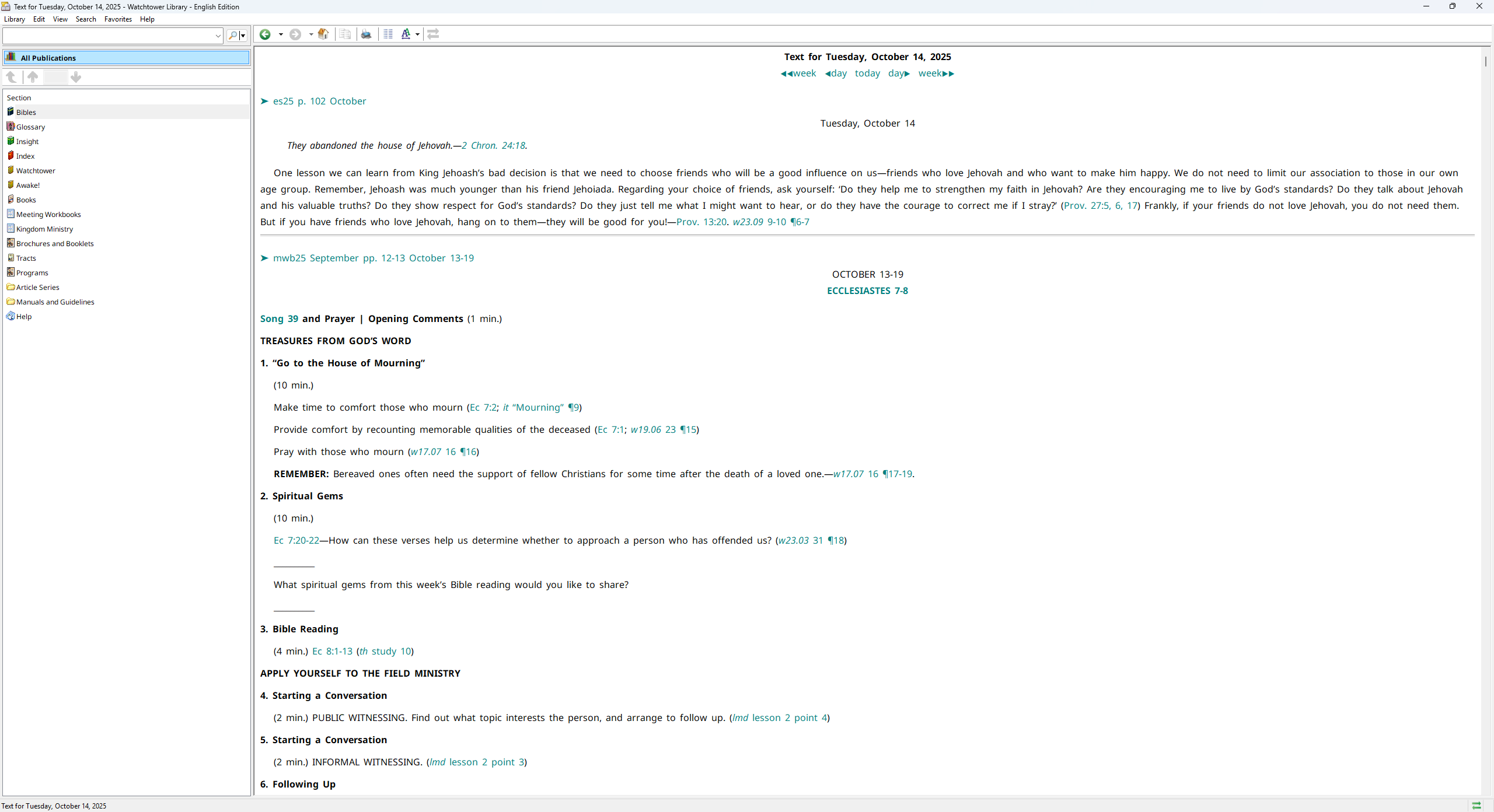Click the text size 'A' icon

click(x=406, y=34)
